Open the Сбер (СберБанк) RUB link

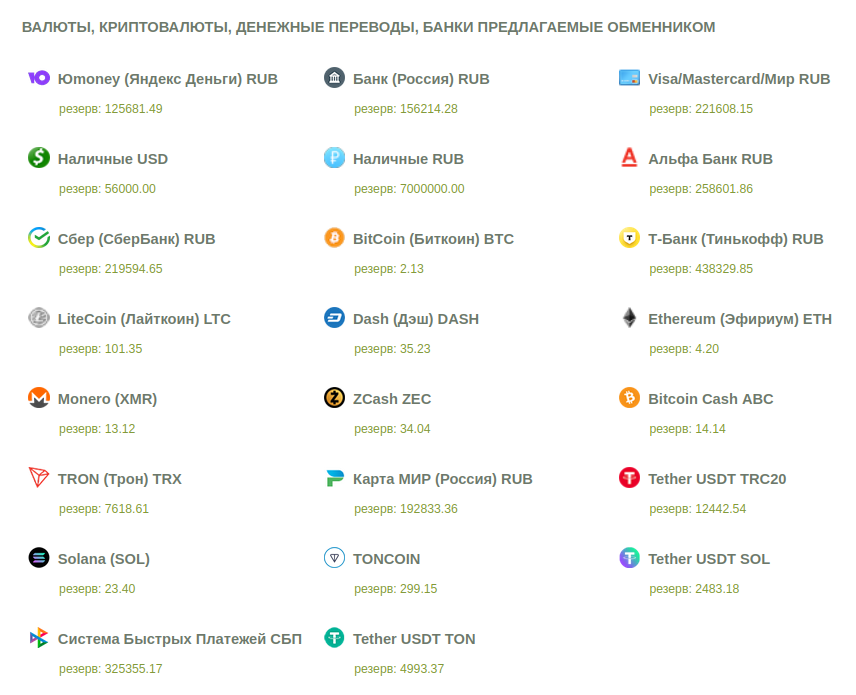[x=136, y=239]
